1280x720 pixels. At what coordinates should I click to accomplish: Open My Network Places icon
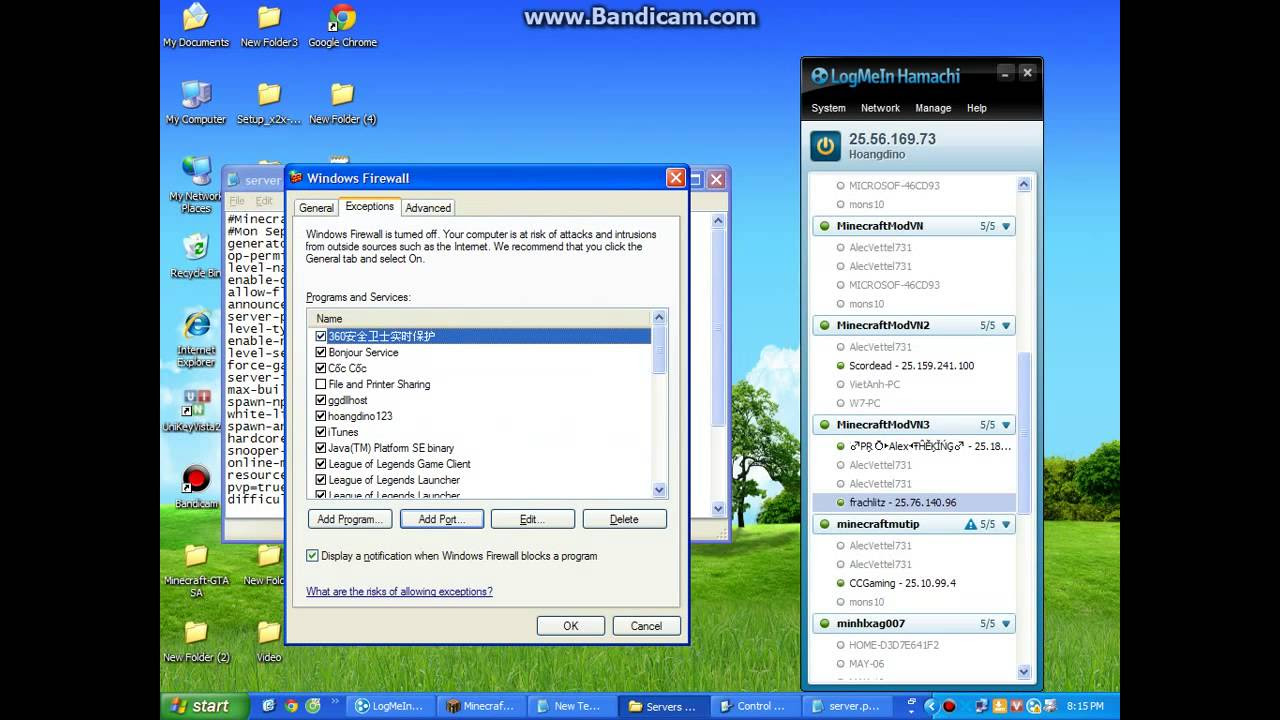pos(196,184)
